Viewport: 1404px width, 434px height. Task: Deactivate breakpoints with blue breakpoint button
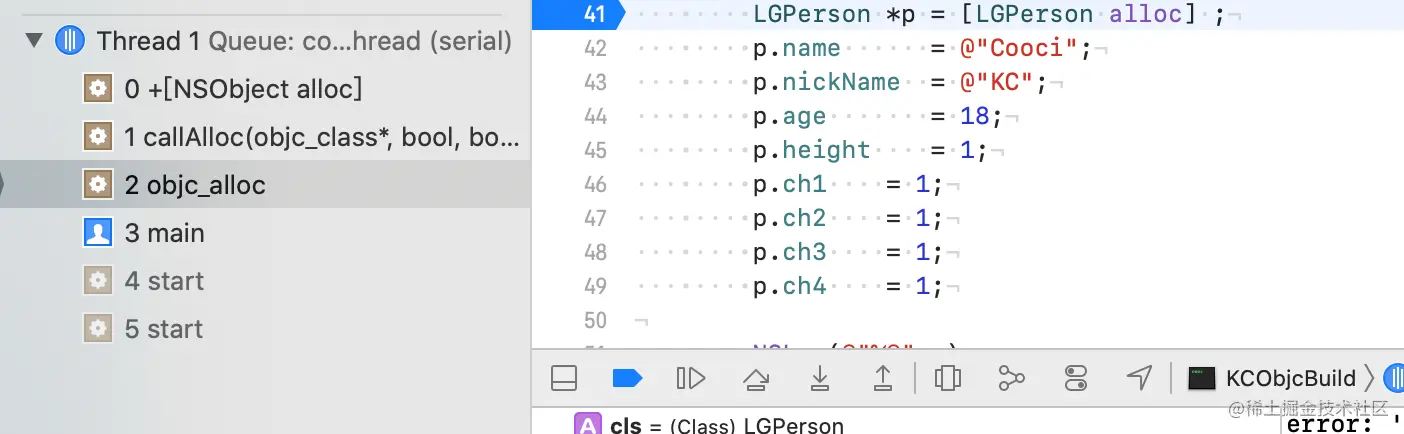coord(626,378)
